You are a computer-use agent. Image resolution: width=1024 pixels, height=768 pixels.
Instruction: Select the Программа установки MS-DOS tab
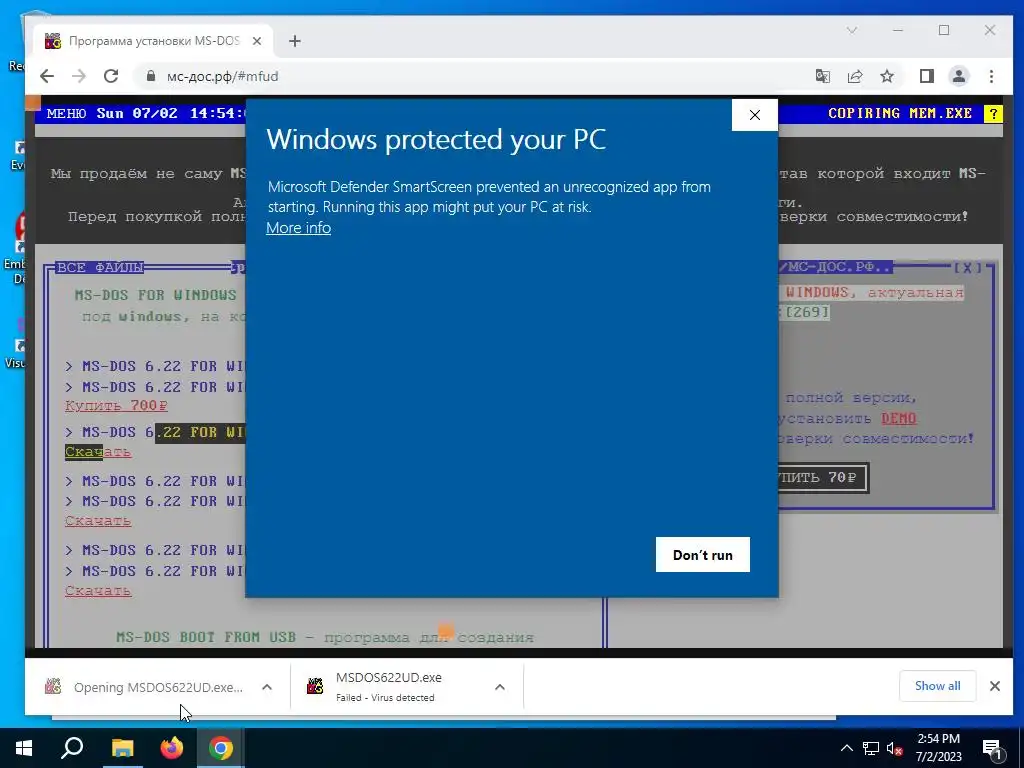click(x=153, y=41)
